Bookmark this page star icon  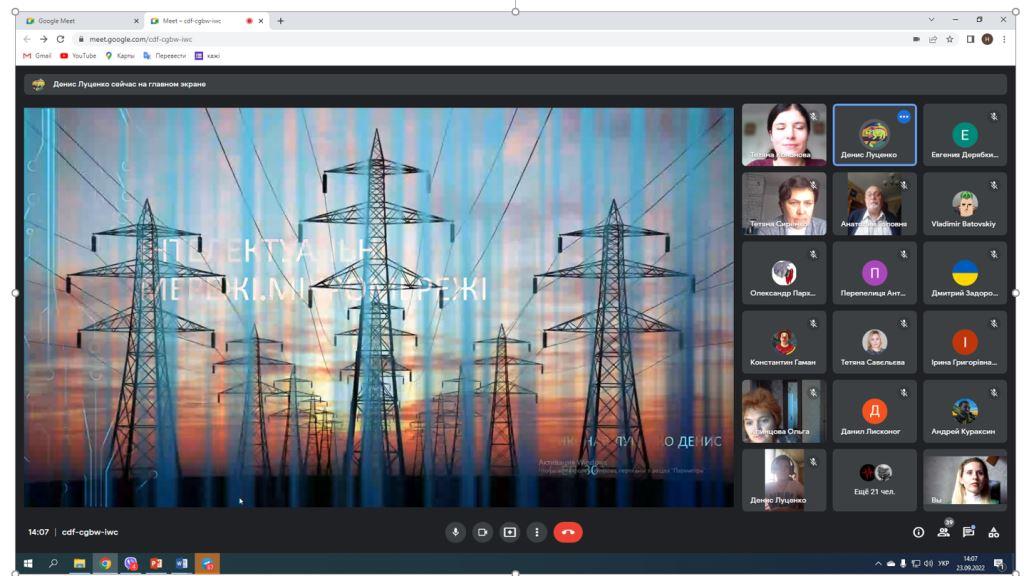coord(950,39)
